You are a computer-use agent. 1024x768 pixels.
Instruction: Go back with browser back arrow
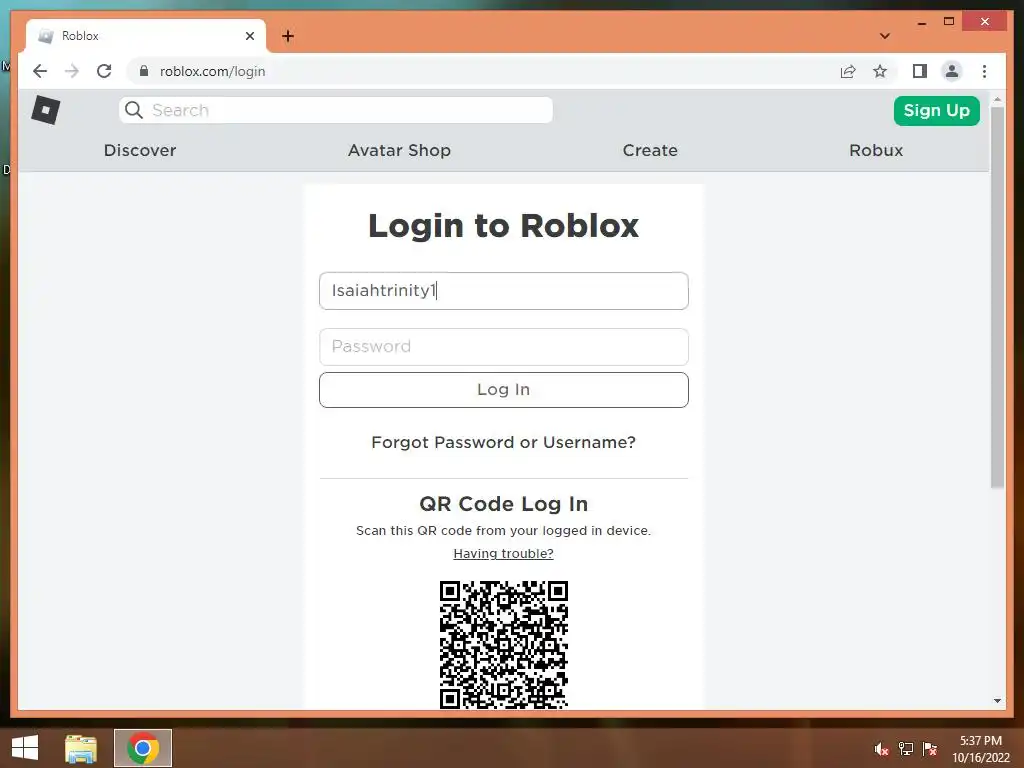(40, 71)
